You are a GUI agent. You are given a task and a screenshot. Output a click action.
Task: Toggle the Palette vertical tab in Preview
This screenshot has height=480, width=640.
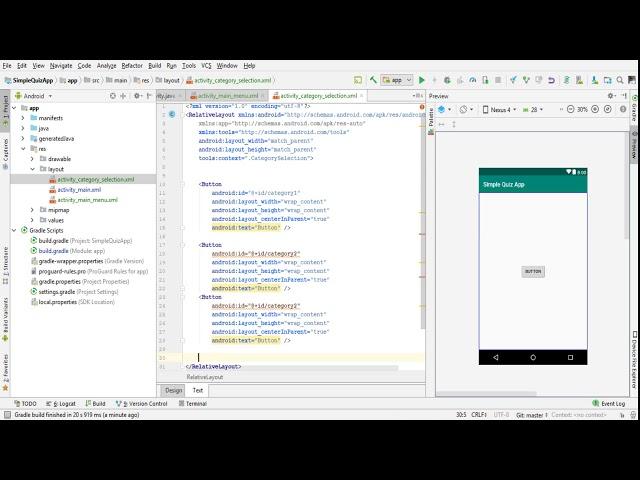pos(431,122)
